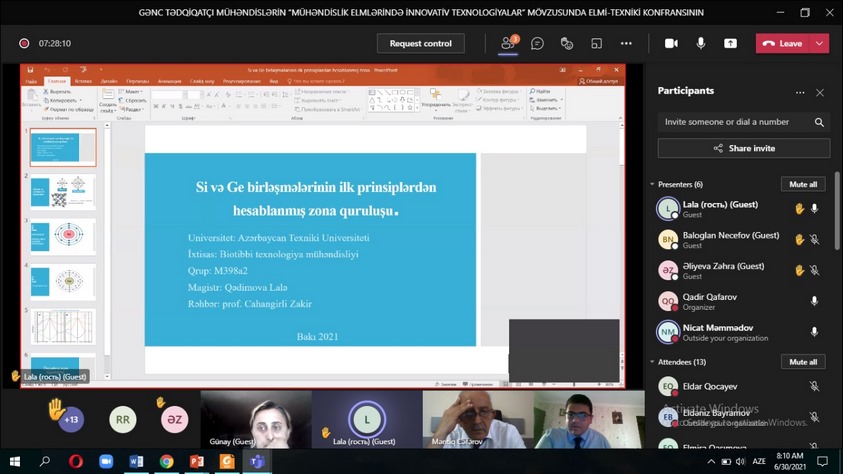This screenshot has width=843, height=474.
Task: Toggle the camera on or off
Action: 671,44
